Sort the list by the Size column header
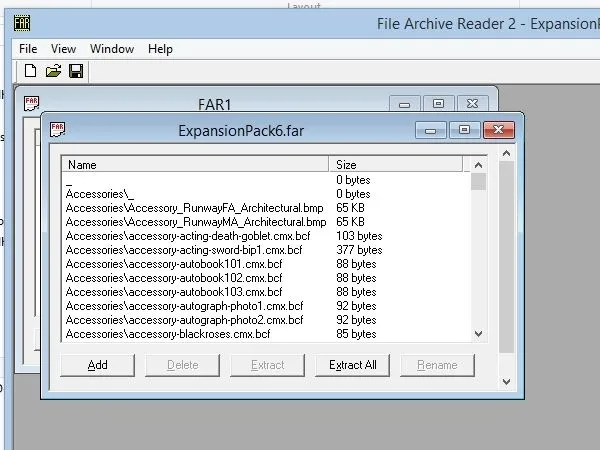600x450 pixels. click(x=396, y=165)
